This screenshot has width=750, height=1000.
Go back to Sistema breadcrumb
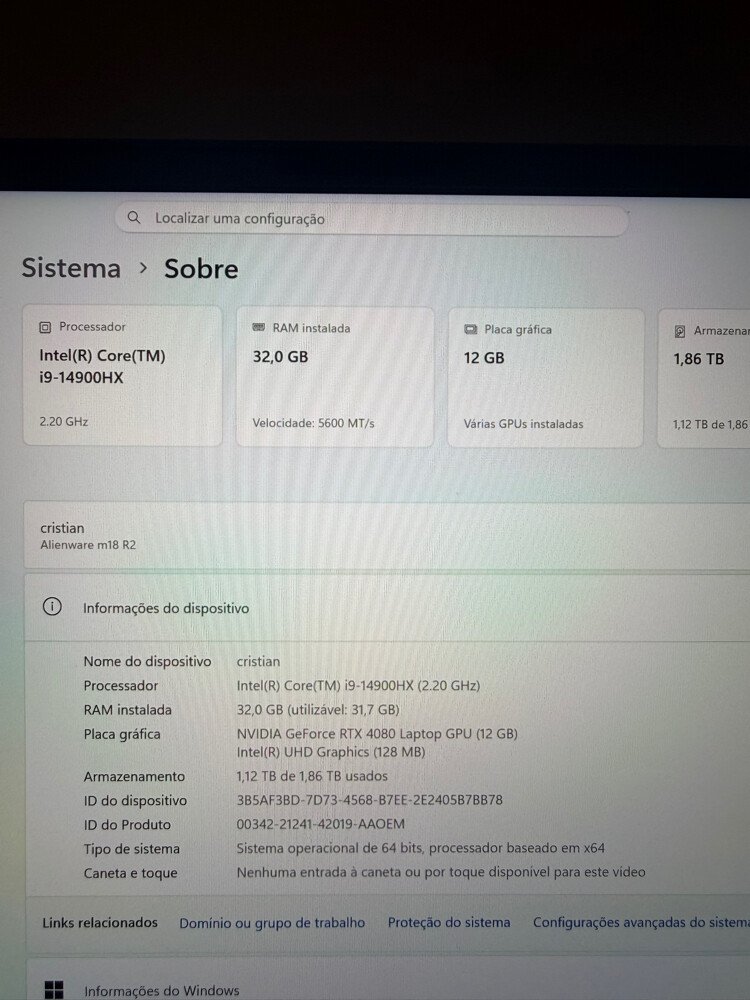(71, 268)
